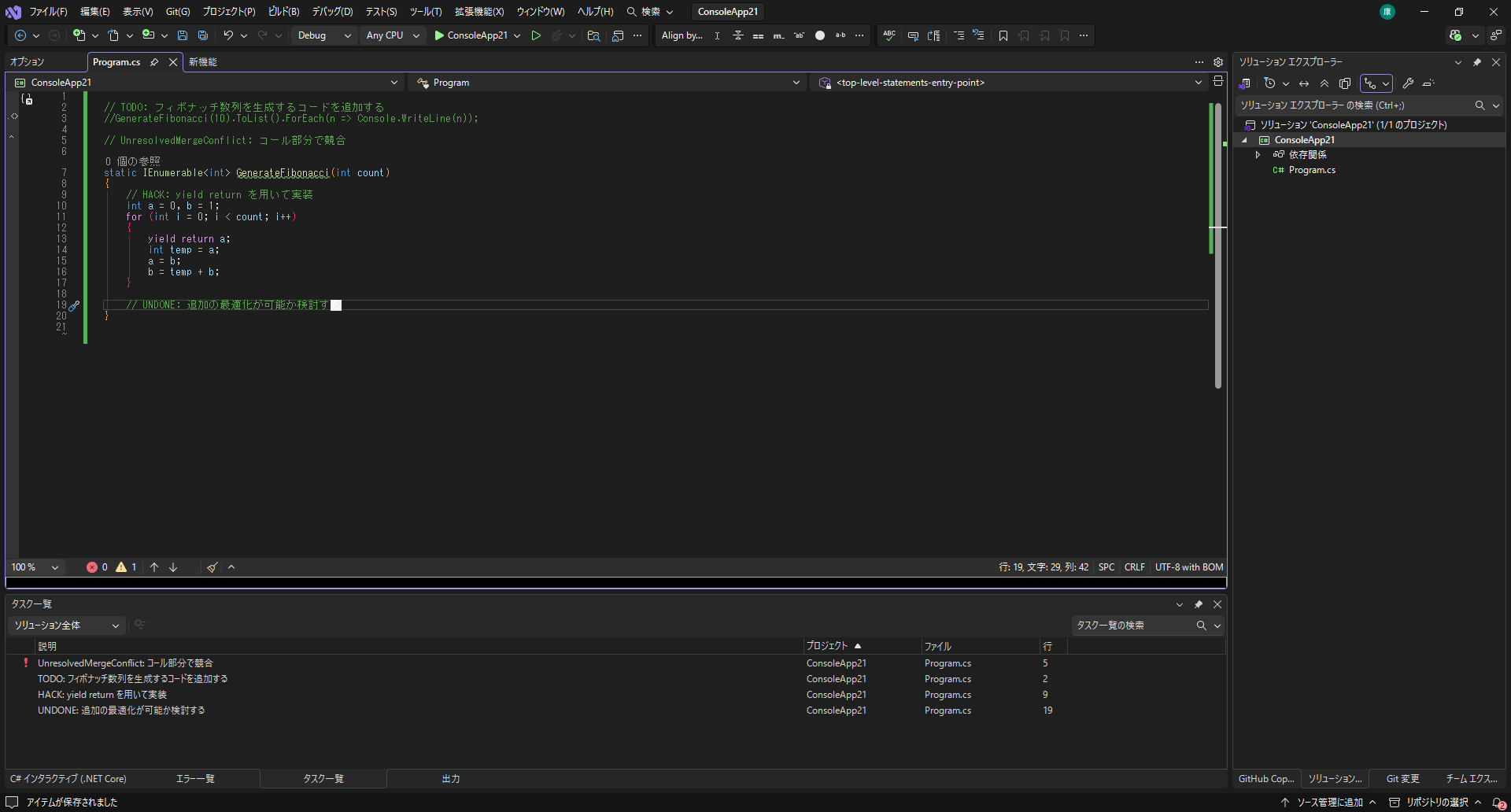The width and height of the screenshot is (1511, 812).
Task: Click the find in files folder icon
Action: point(593,35)
